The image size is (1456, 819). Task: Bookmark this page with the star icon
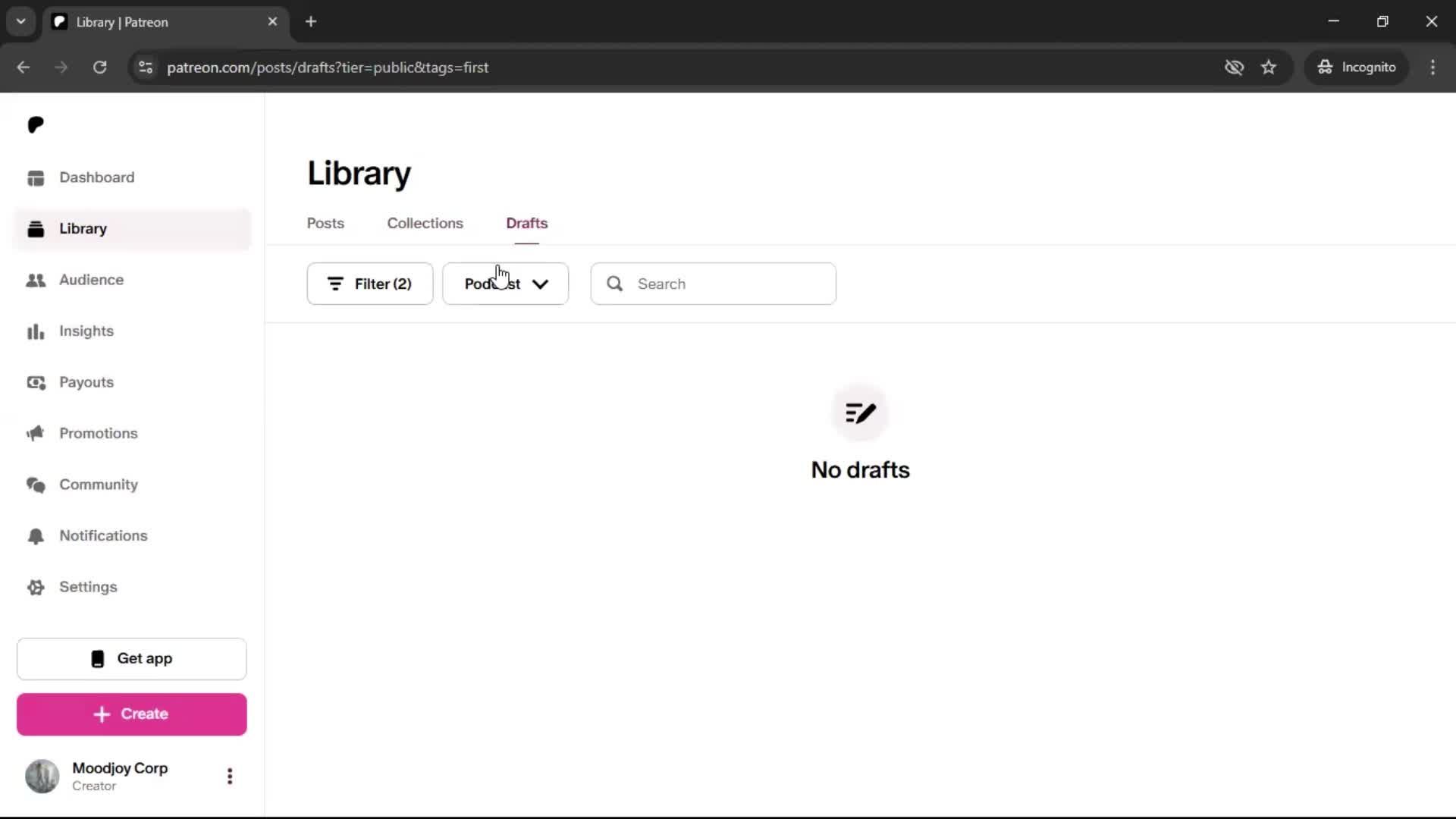pos(1269,67)
